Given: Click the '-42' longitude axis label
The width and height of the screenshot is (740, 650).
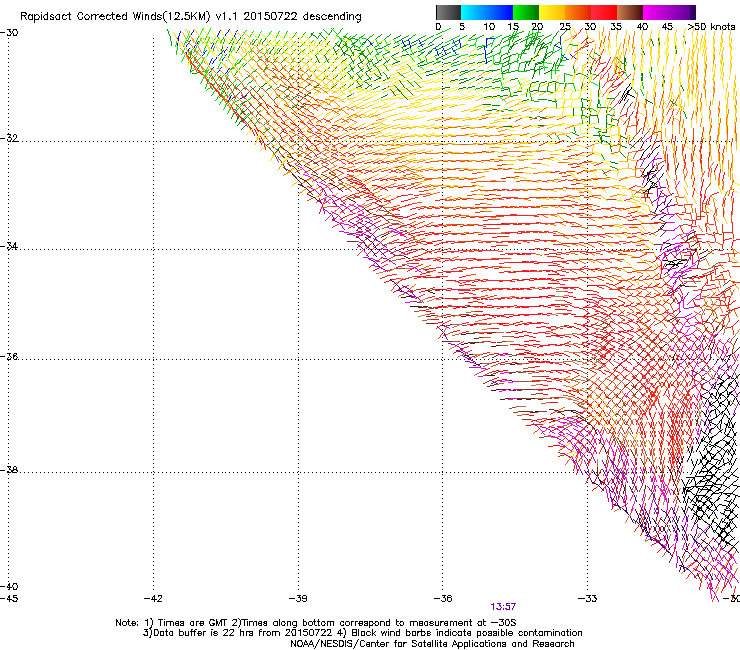Looking at the screenshot, I should (x=153, y=599).
